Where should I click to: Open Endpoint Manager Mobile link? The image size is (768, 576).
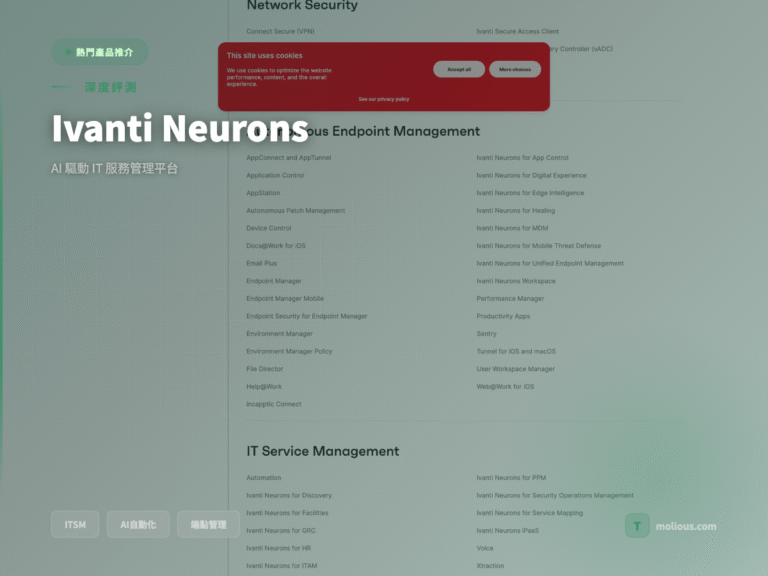tap(285, 299)
